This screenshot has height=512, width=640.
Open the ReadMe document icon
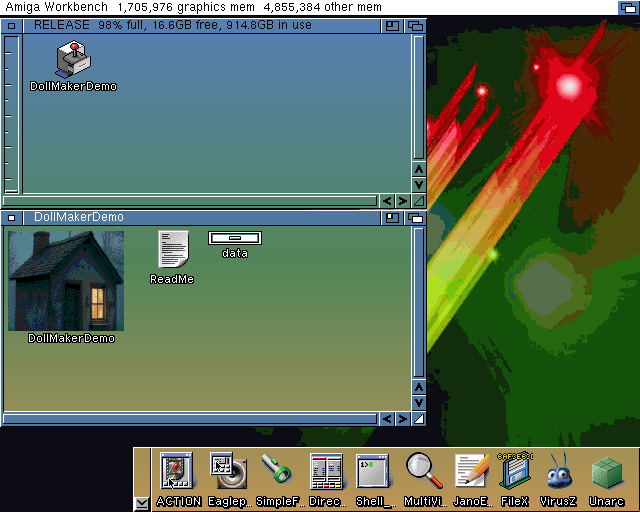point(173,249)
